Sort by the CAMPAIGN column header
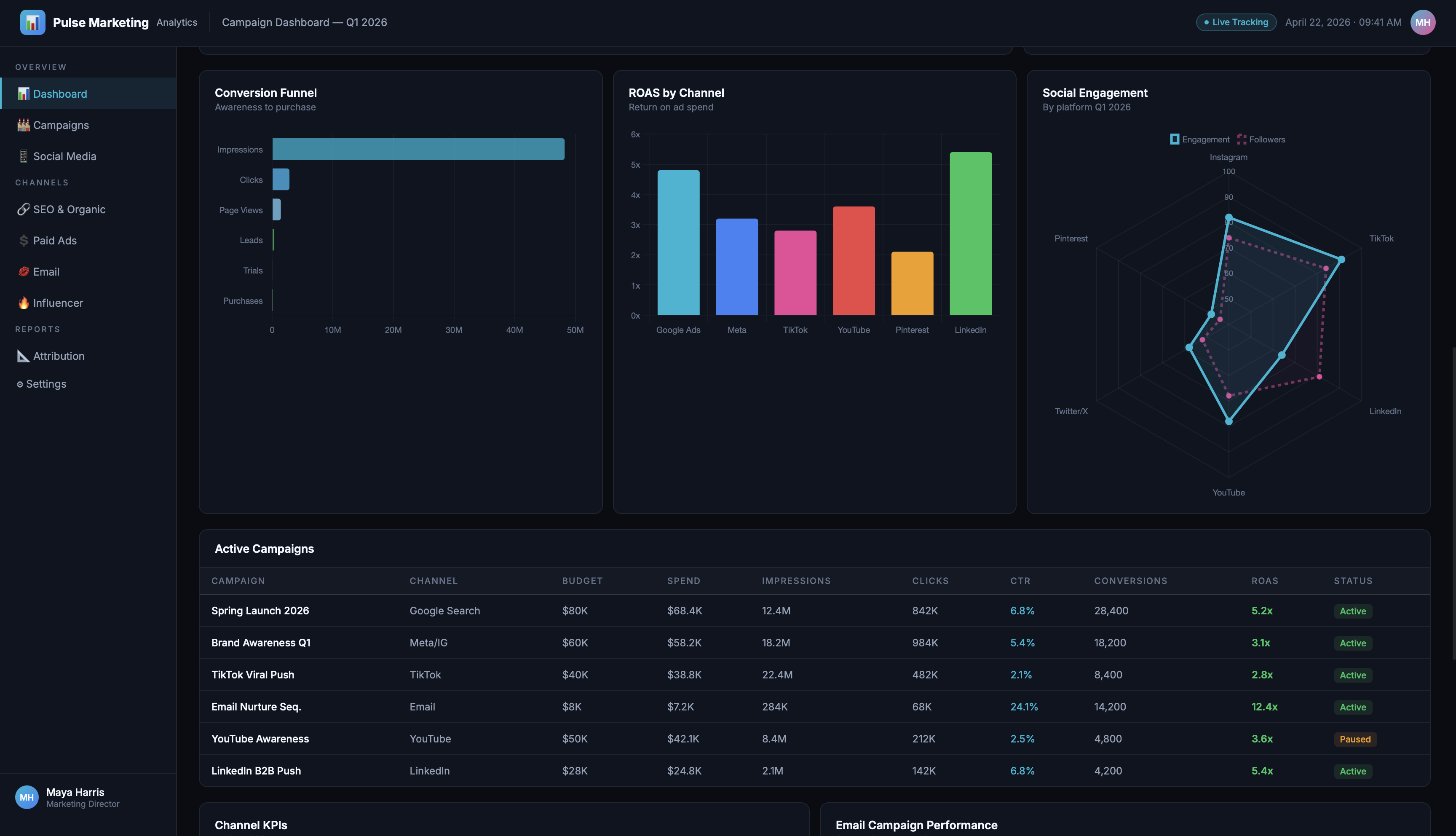Image resolution: width=1456 pixels, height=836 pixels. pyautogui.click(x=238, y=581)
